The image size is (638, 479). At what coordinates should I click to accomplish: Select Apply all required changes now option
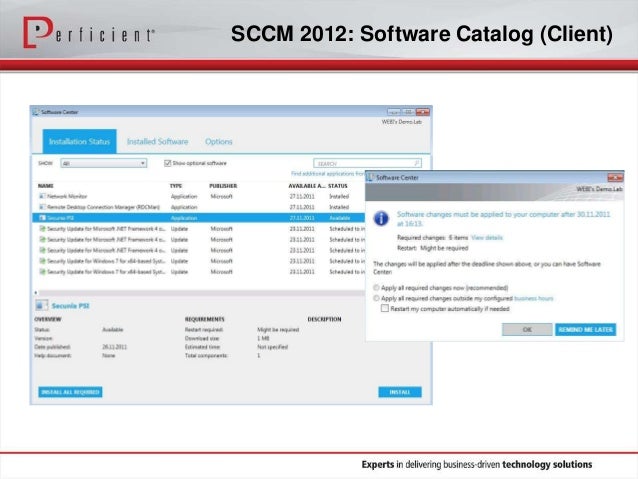(x=376, y=288)
